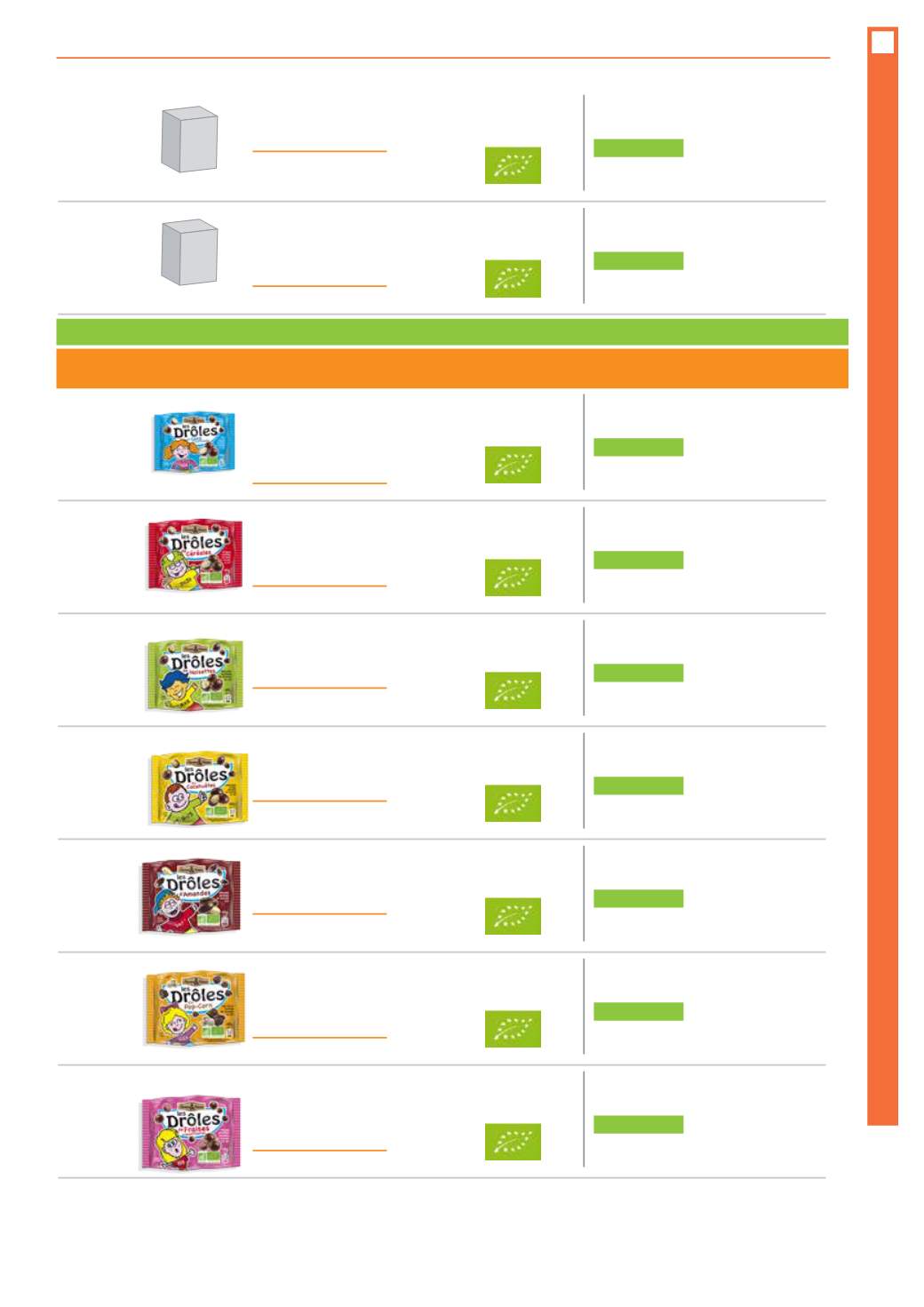The image size is (924, 1307).
Task: Open the green Drôles Noisettes product image
Action: click(195, 674)
